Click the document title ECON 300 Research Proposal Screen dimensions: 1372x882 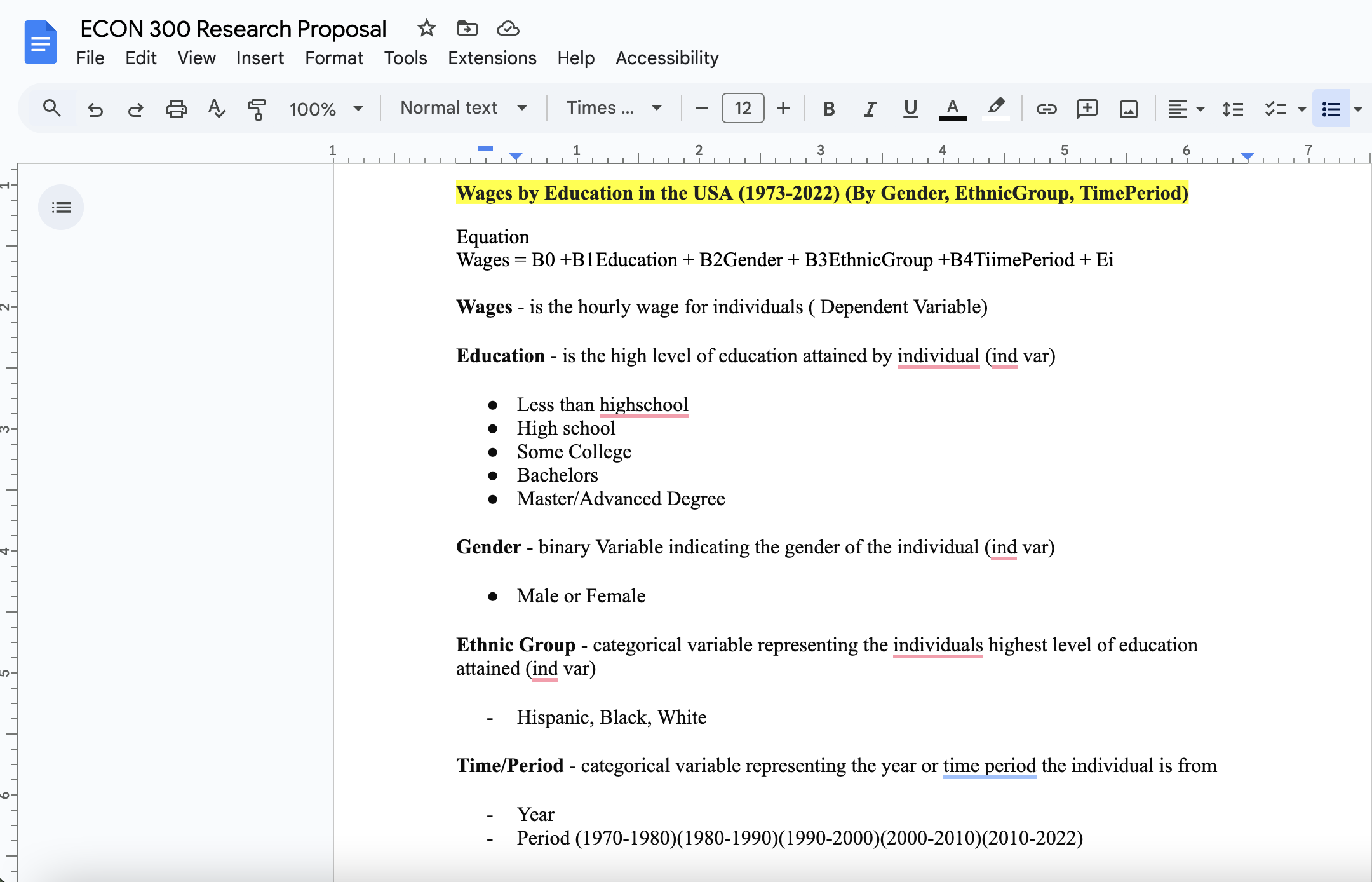[233, 29]
